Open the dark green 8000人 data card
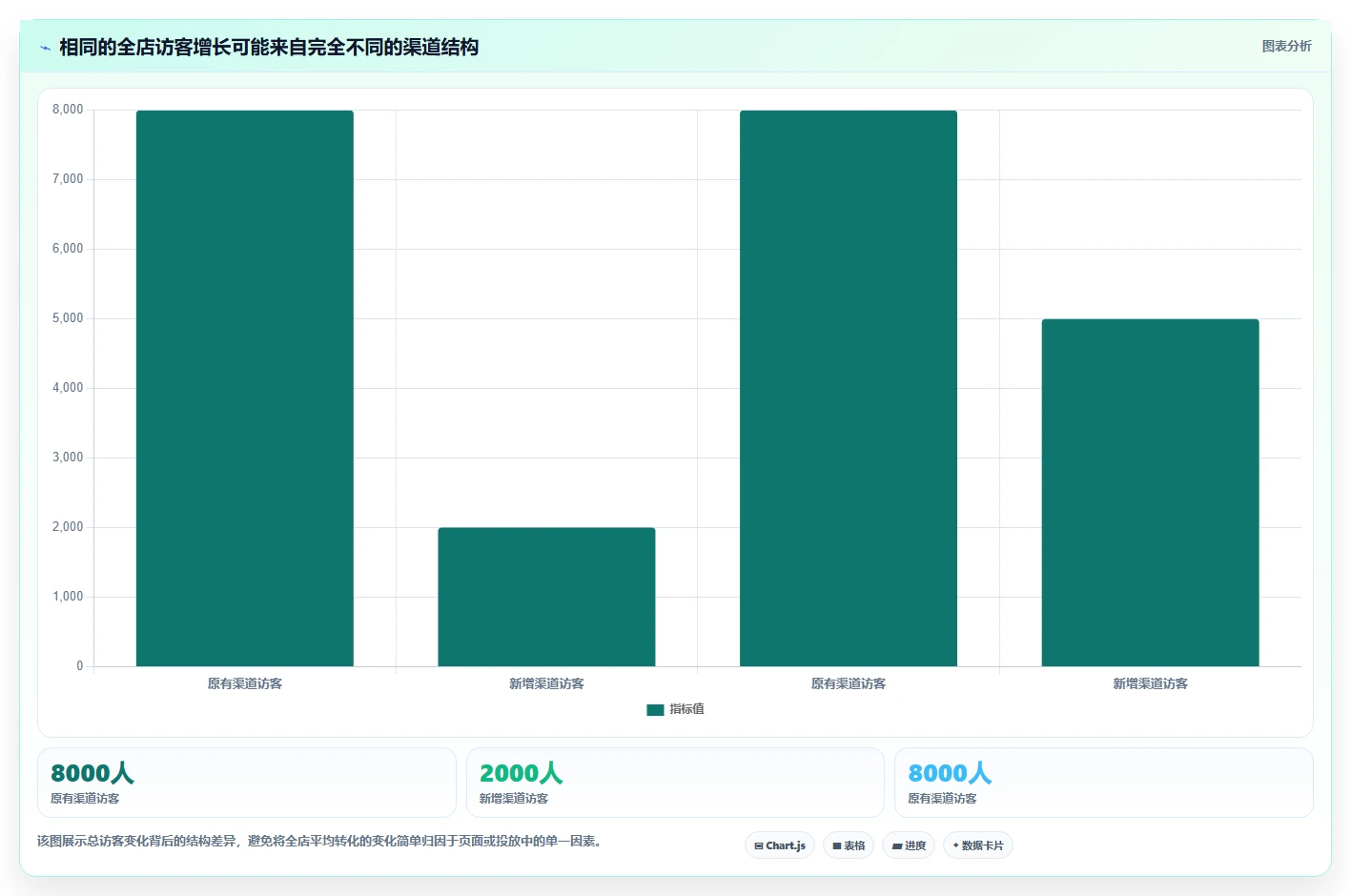The height and width of the screenshot is (896, 1351). tap(247, 783)
